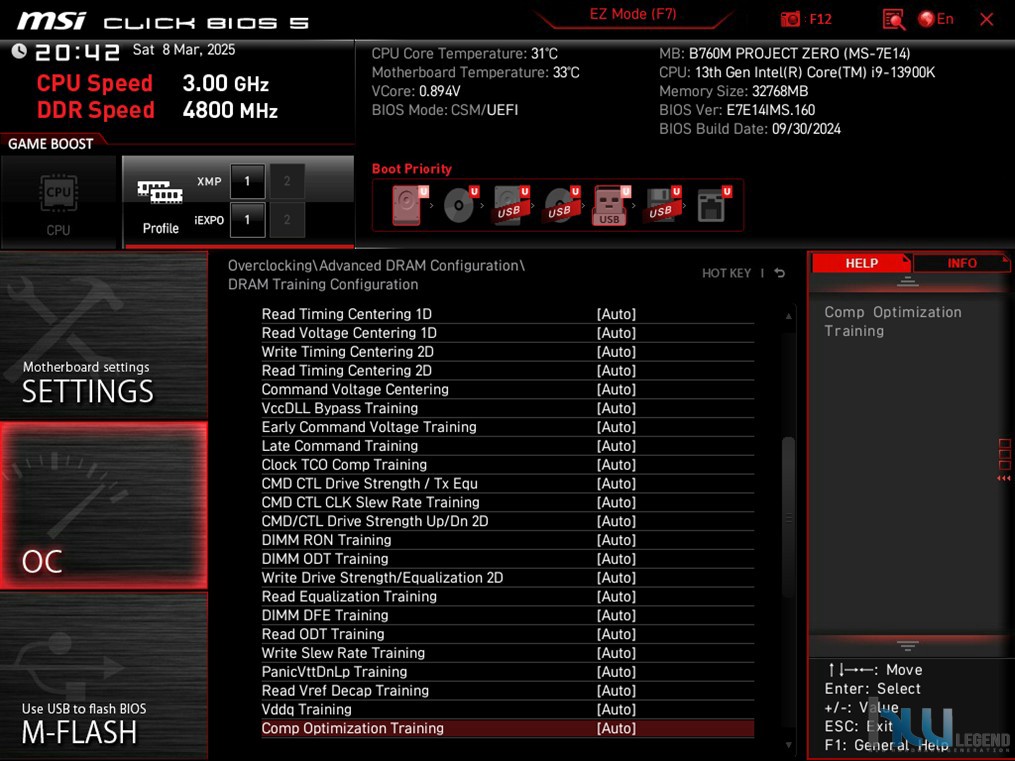
Task: Select Write Slew Rate Training row
Action: click(508, 653)
